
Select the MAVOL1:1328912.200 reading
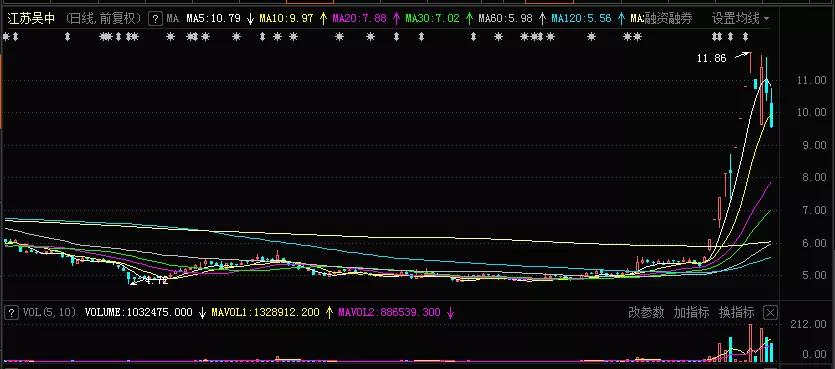[x=265, y=313]
